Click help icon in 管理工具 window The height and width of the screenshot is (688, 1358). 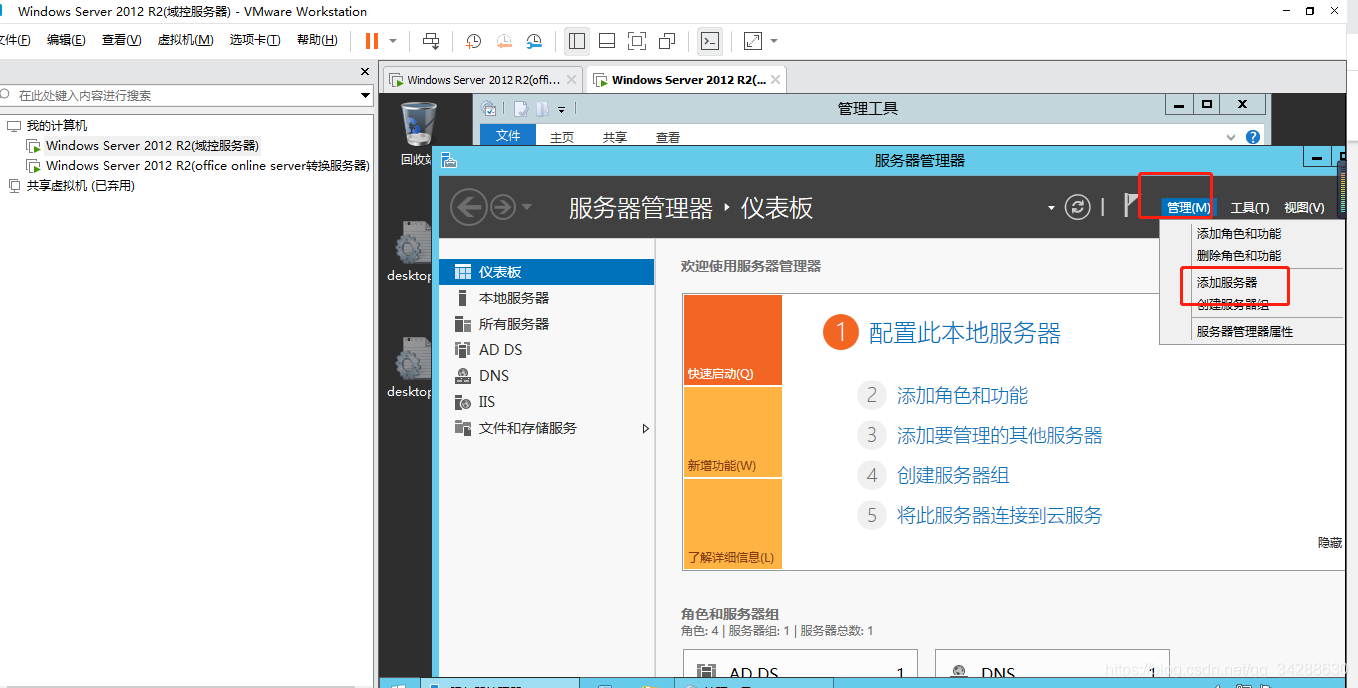point(1254,137)
